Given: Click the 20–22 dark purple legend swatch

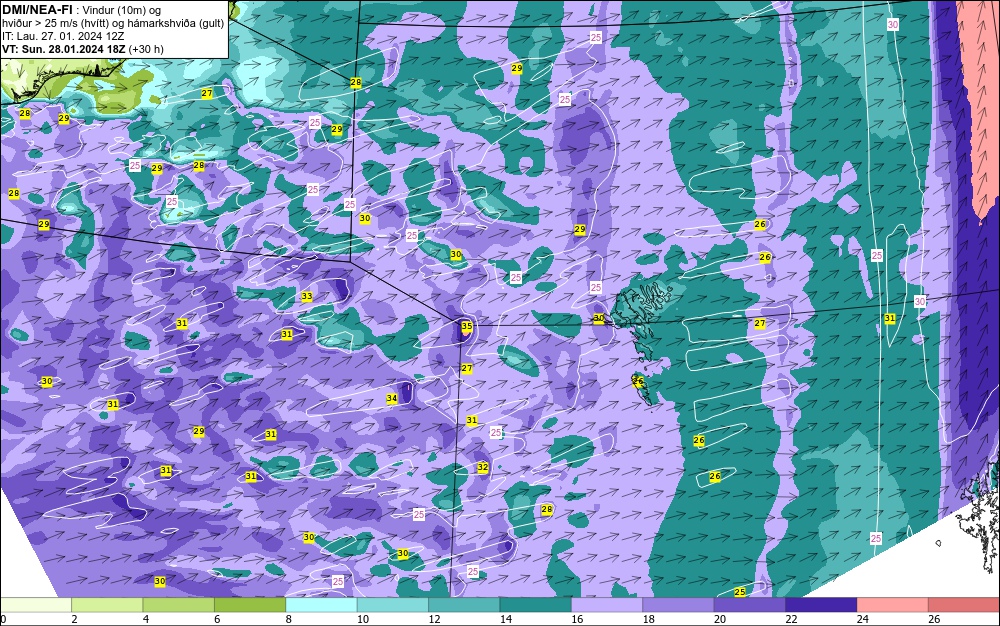Looking at the screenshot, I should 750,605.
